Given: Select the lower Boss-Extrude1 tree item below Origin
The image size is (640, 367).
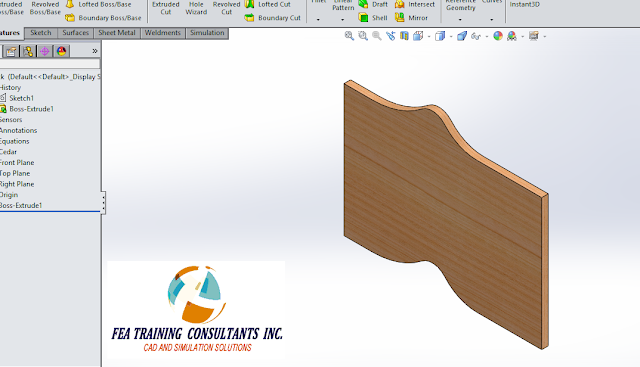Looking at the screenshot, I should coord(21,205).
